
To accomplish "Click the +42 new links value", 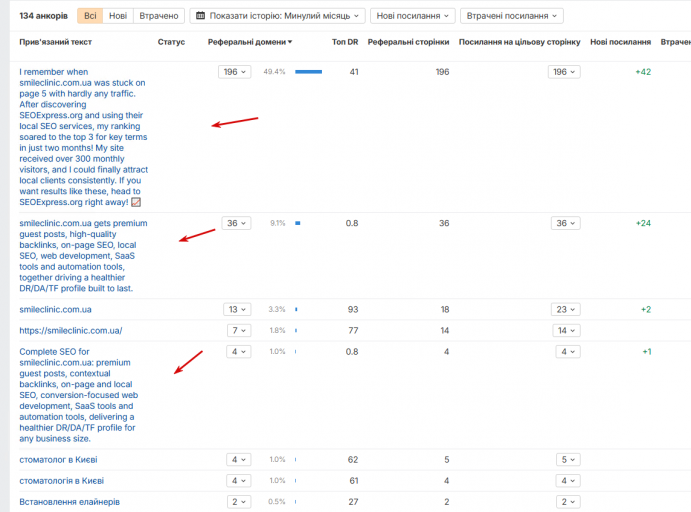I will [643, 72].
